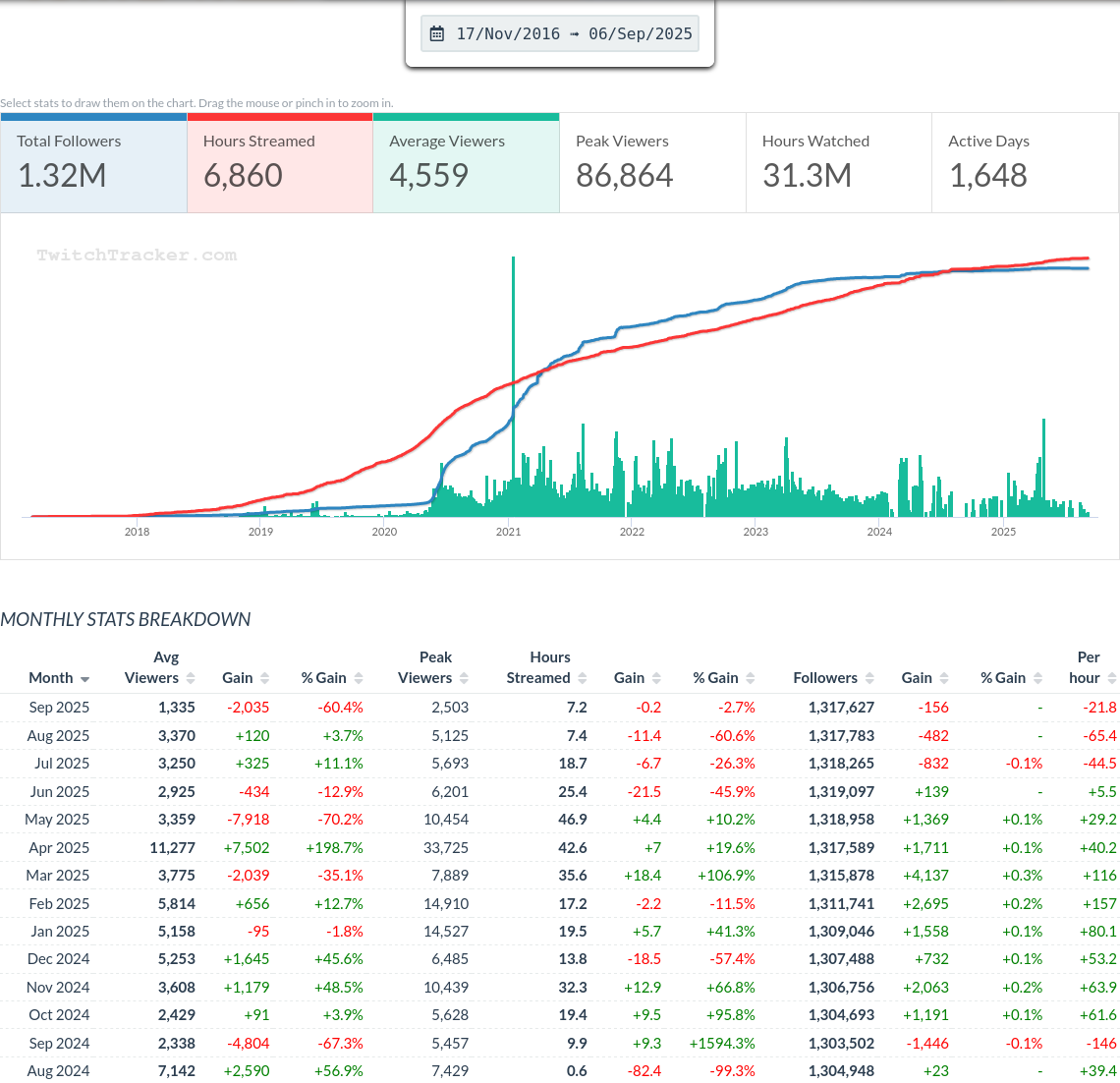Select the Oct 2024 month cell
Screen dimensions: 1120x1083
[59, 1015]
